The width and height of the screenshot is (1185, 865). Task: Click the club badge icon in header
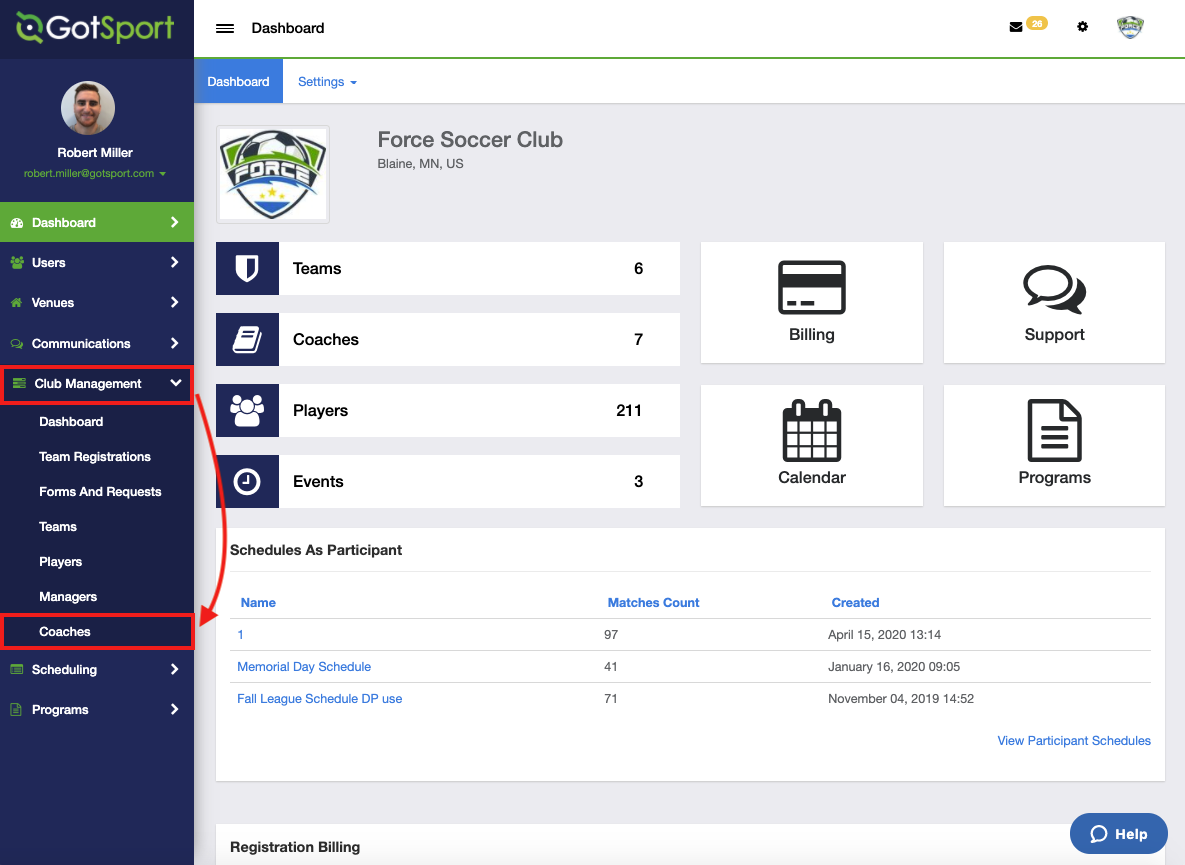(1130, 27)
